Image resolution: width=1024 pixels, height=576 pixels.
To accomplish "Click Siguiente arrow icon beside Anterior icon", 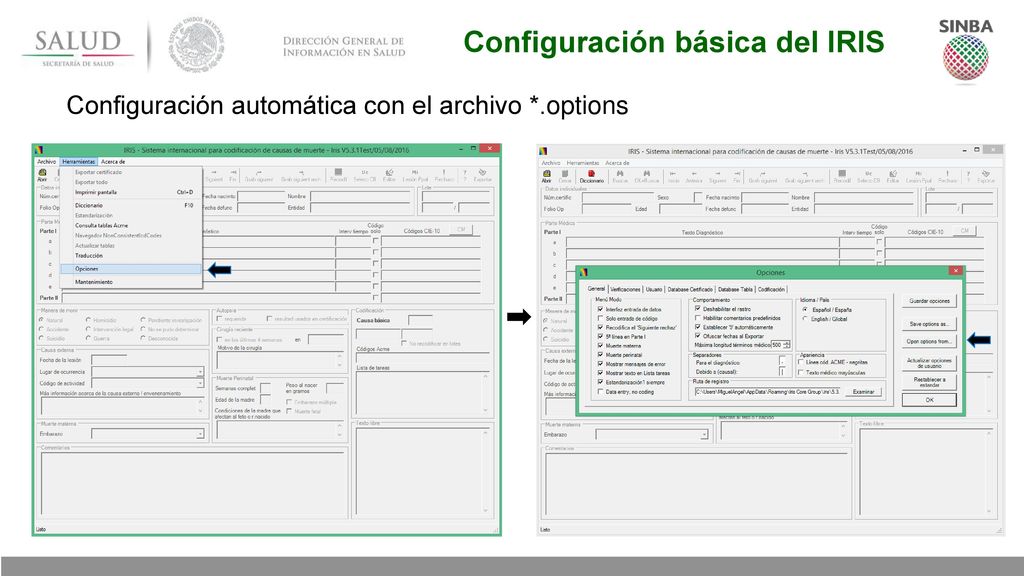I will click(x=717, y=176).
